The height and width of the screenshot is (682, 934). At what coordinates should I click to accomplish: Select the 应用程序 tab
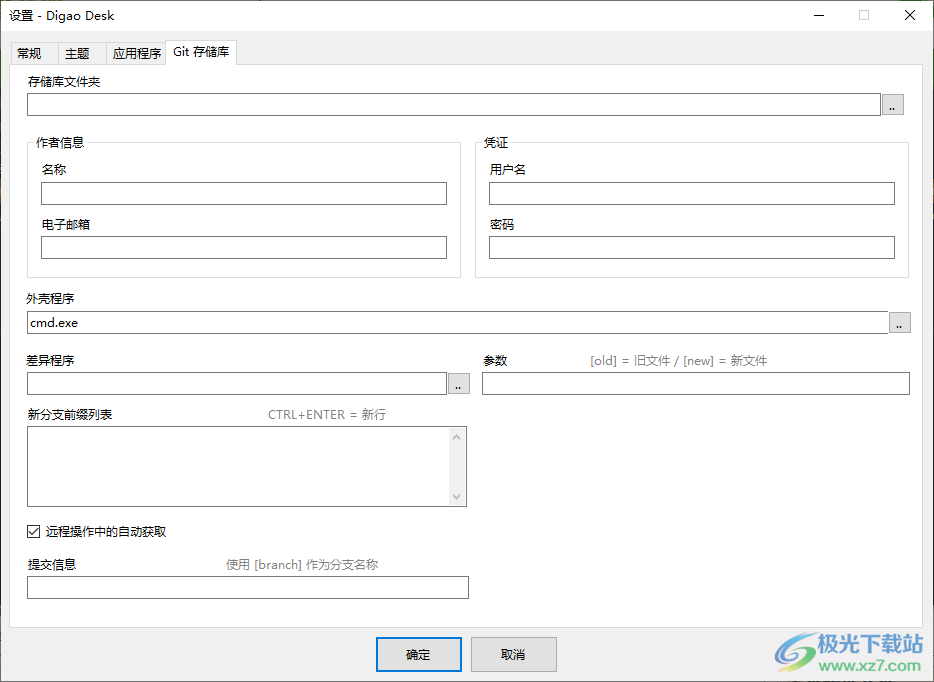coord(136,54)
